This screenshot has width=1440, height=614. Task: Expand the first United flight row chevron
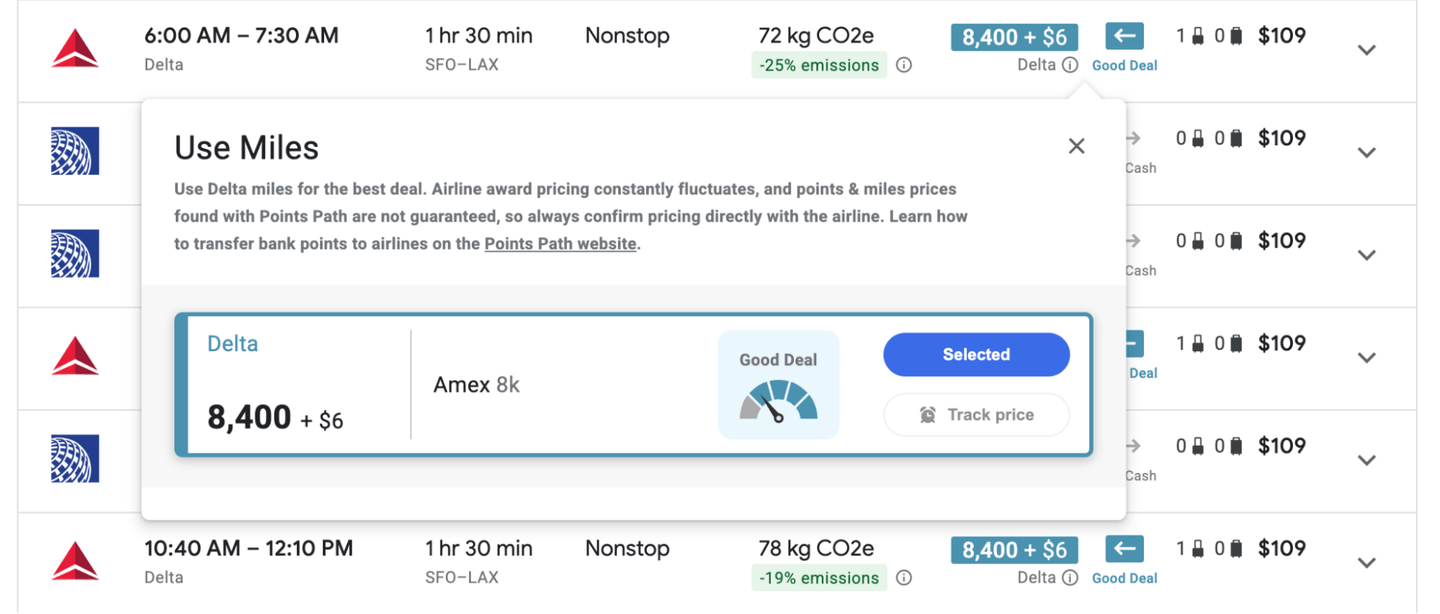tap(1366, 153)
